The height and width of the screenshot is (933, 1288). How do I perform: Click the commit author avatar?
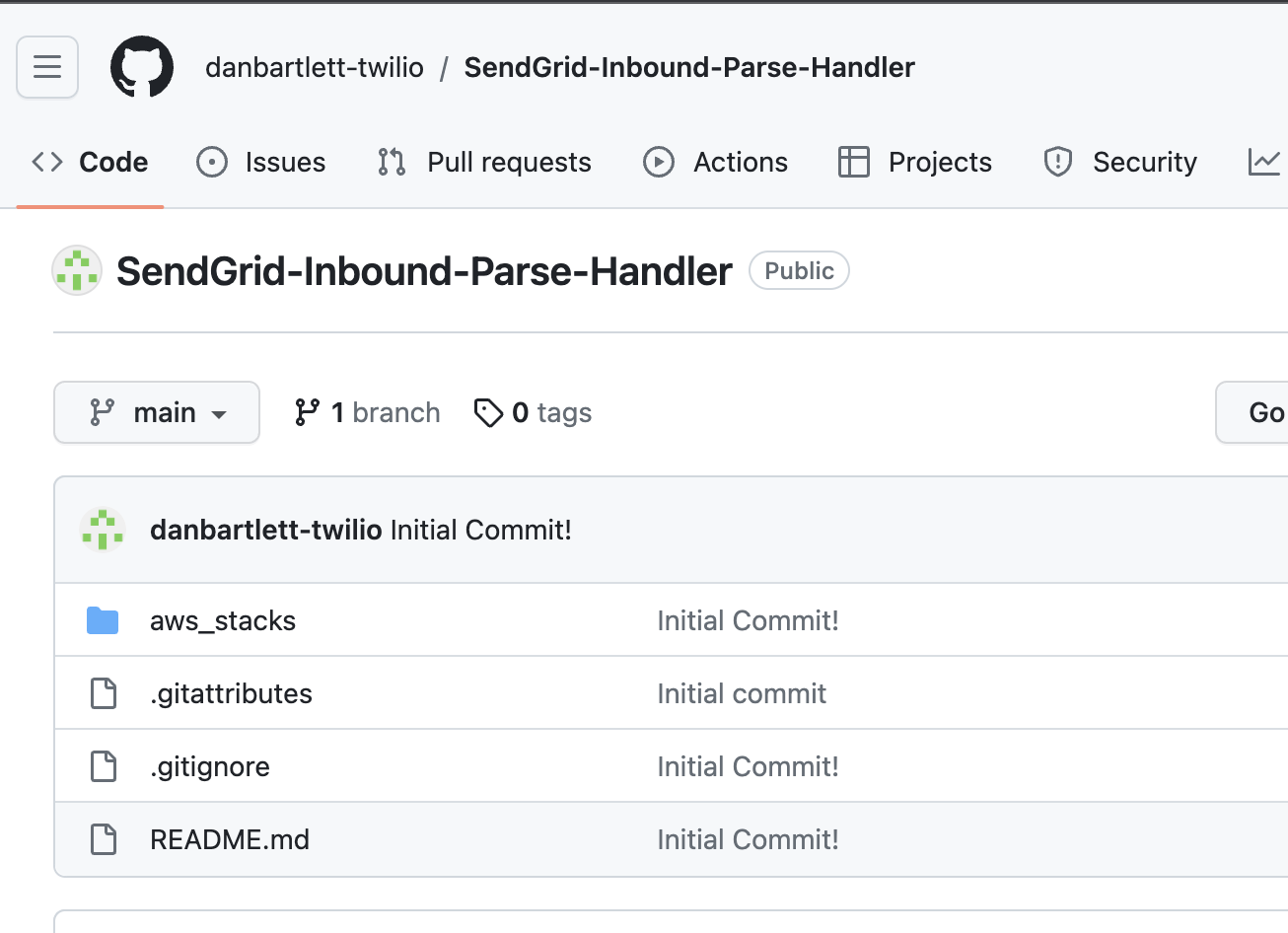tap(103, 530)
